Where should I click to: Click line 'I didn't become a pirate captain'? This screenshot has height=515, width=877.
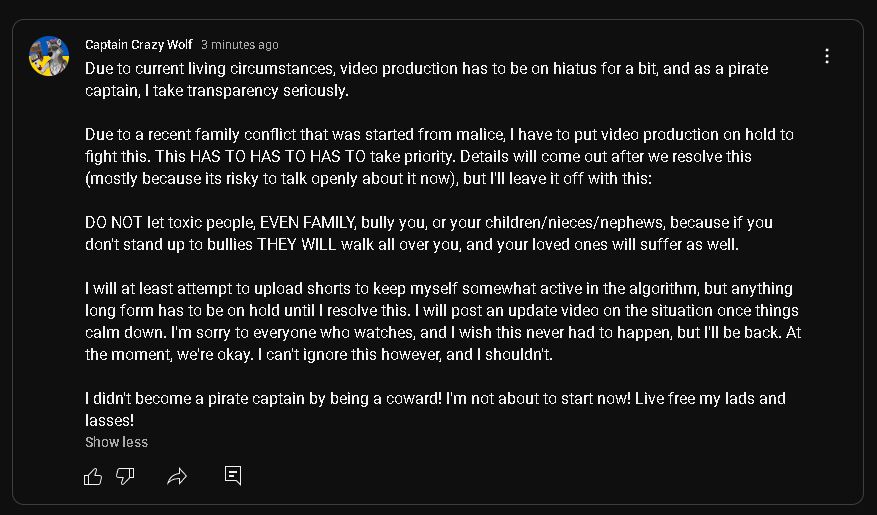[x=435, y=399]
